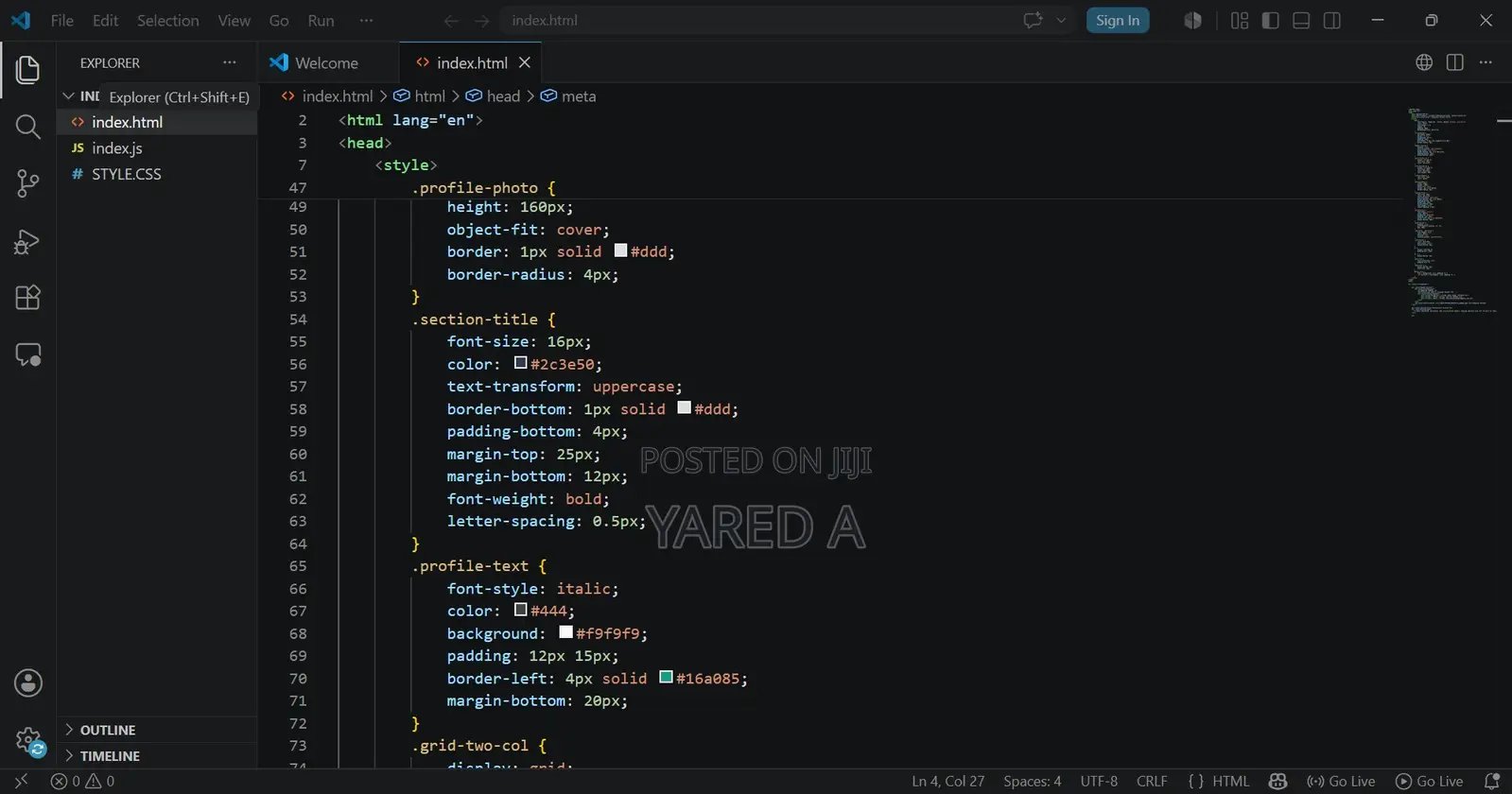Click the broadcast Go Live button
1512x794 pixels.
[x=1341, y=781]
